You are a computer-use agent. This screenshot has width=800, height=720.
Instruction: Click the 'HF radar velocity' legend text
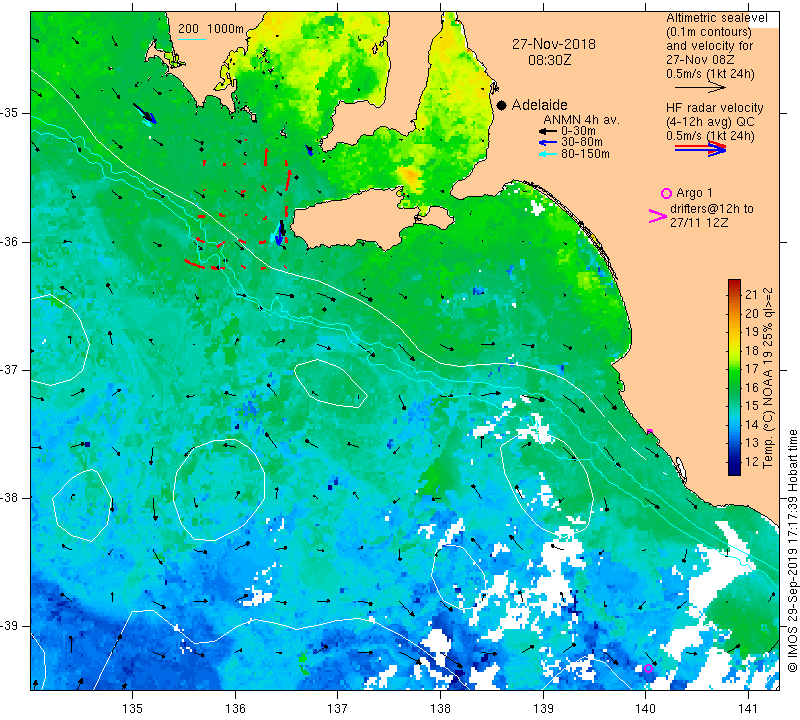715,108
